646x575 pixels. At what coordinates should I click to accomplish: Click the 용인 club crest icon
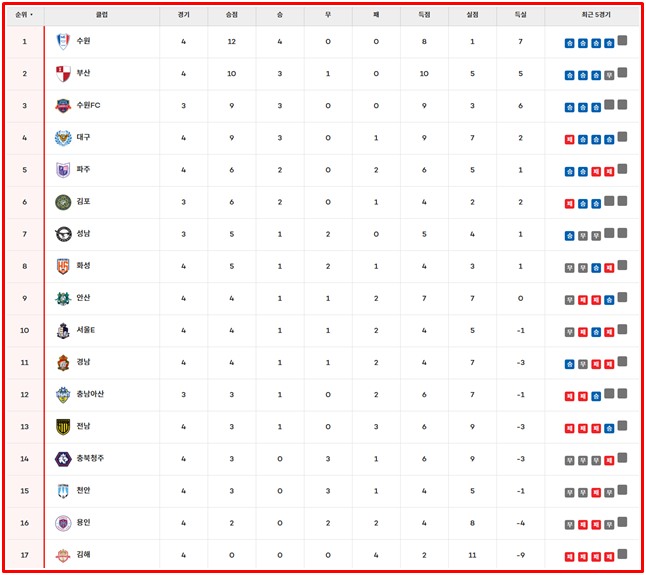(x=63, y=522)
